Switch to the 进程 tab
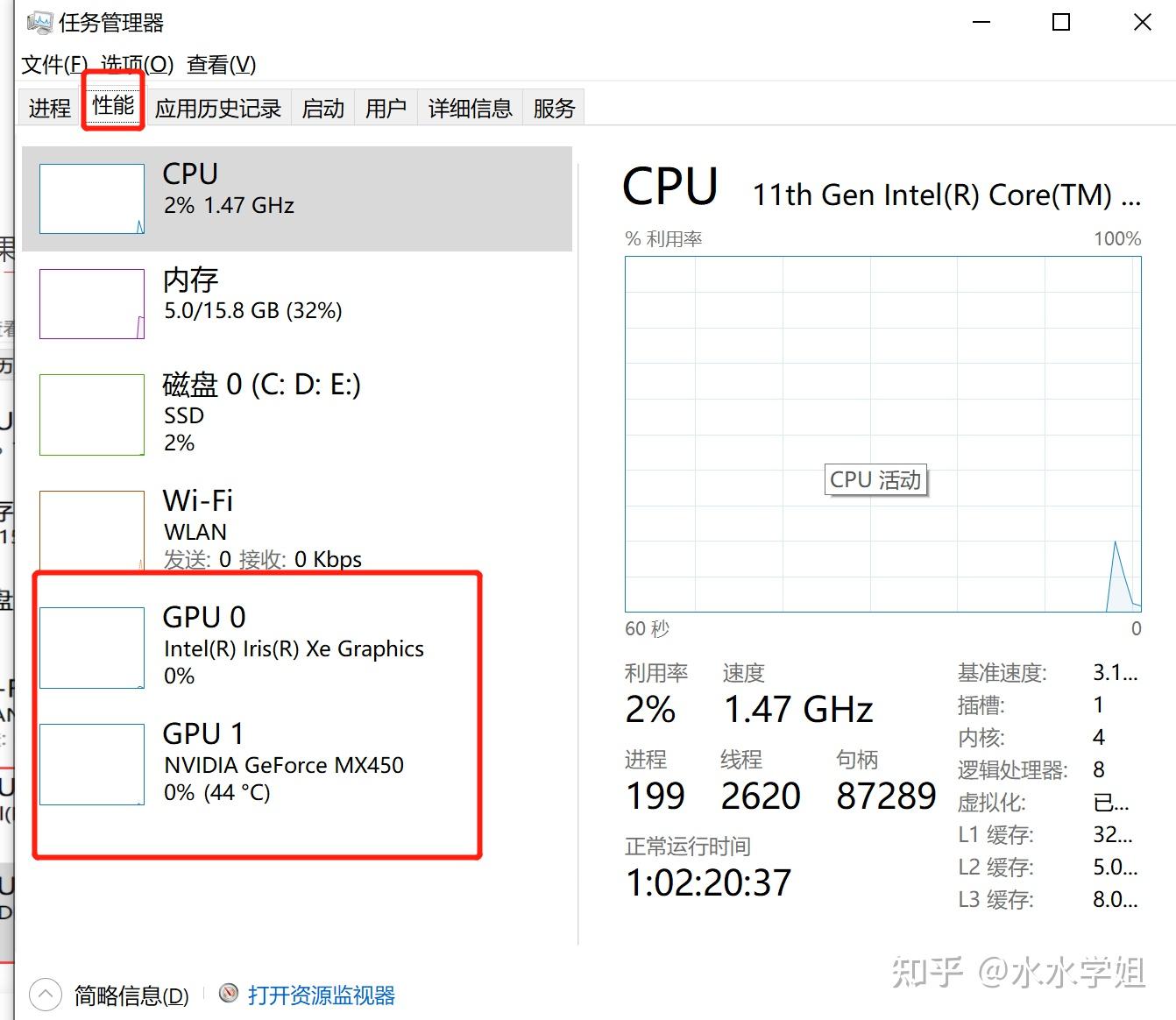Image resolution: width=1176 pixels, height=1020 pixels. click(x=48, y=107)
